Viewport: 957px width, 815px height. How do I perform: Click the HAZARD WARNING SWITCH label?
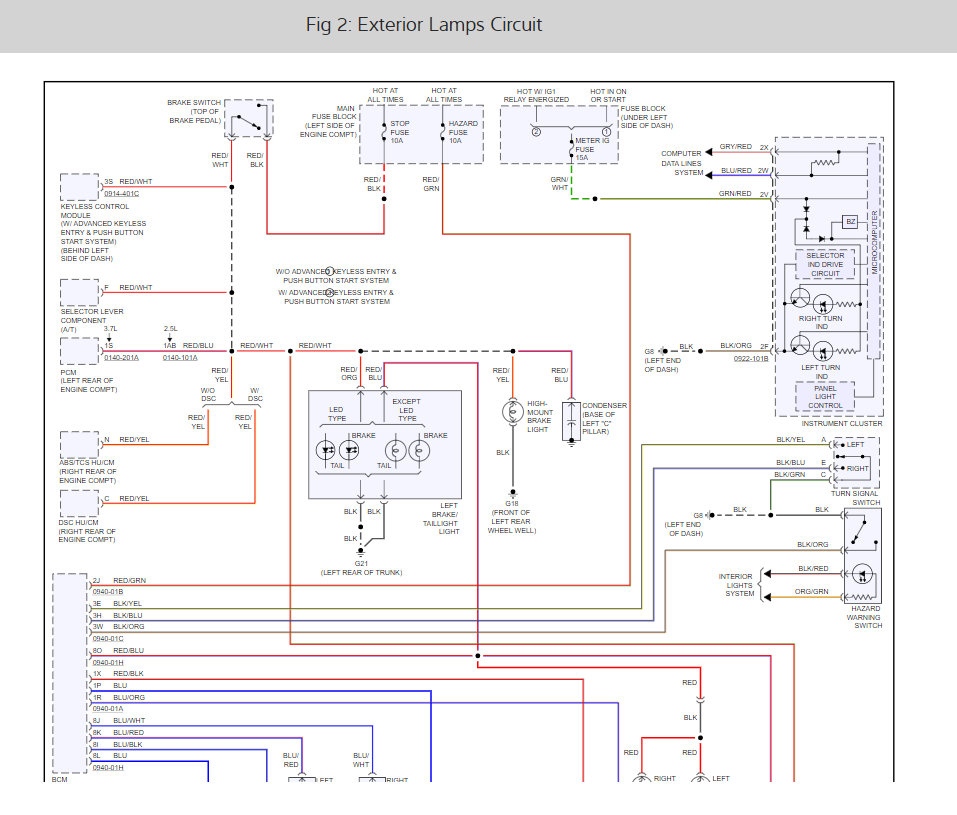pos(865,617)
